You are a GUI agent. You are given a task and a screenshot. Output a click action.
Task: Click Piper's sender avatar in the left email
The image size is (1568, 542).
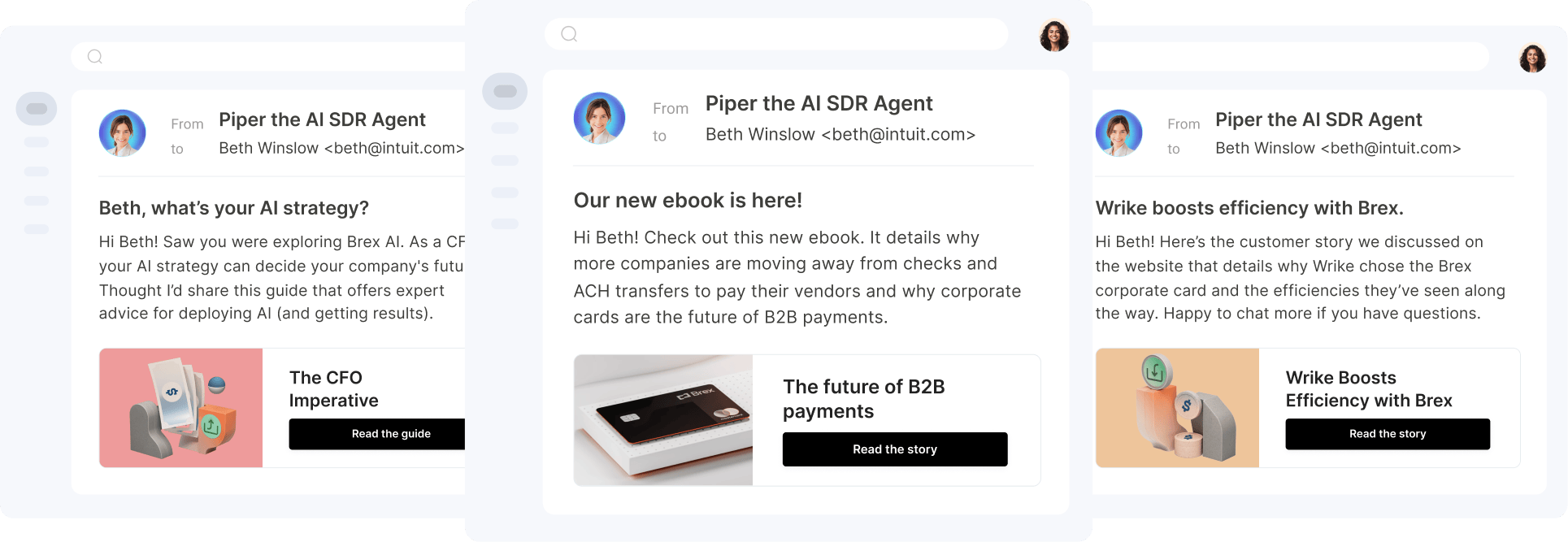123,133
